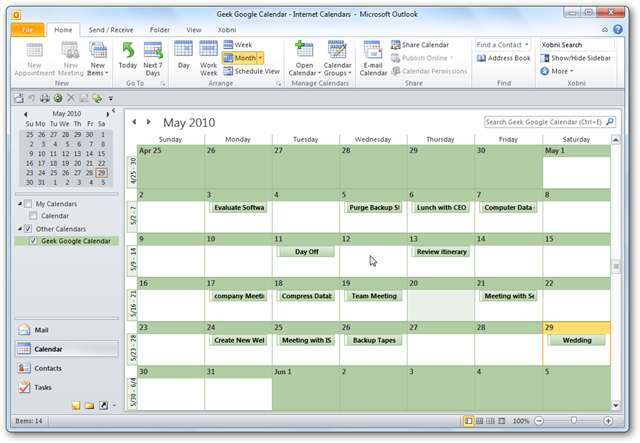The image size is (640, 443).
Task: Click the Delete X icon in quick toolbar
Action: [x=71, y=98]
